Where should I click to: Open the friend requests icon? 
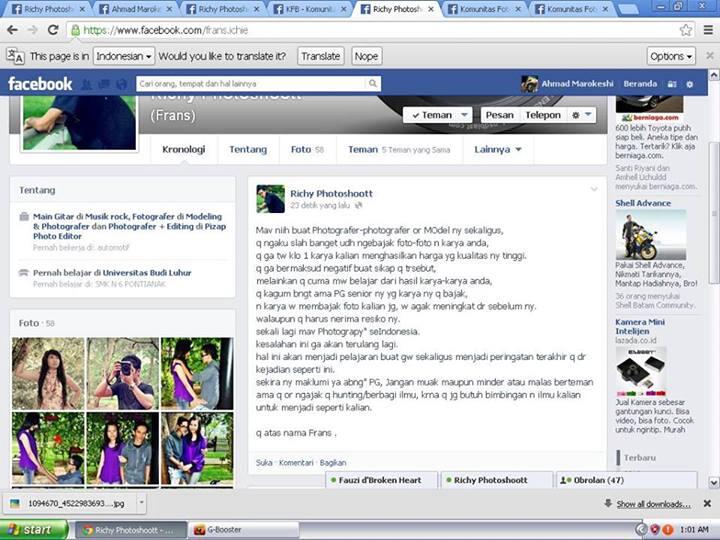[x=86, y=84]
